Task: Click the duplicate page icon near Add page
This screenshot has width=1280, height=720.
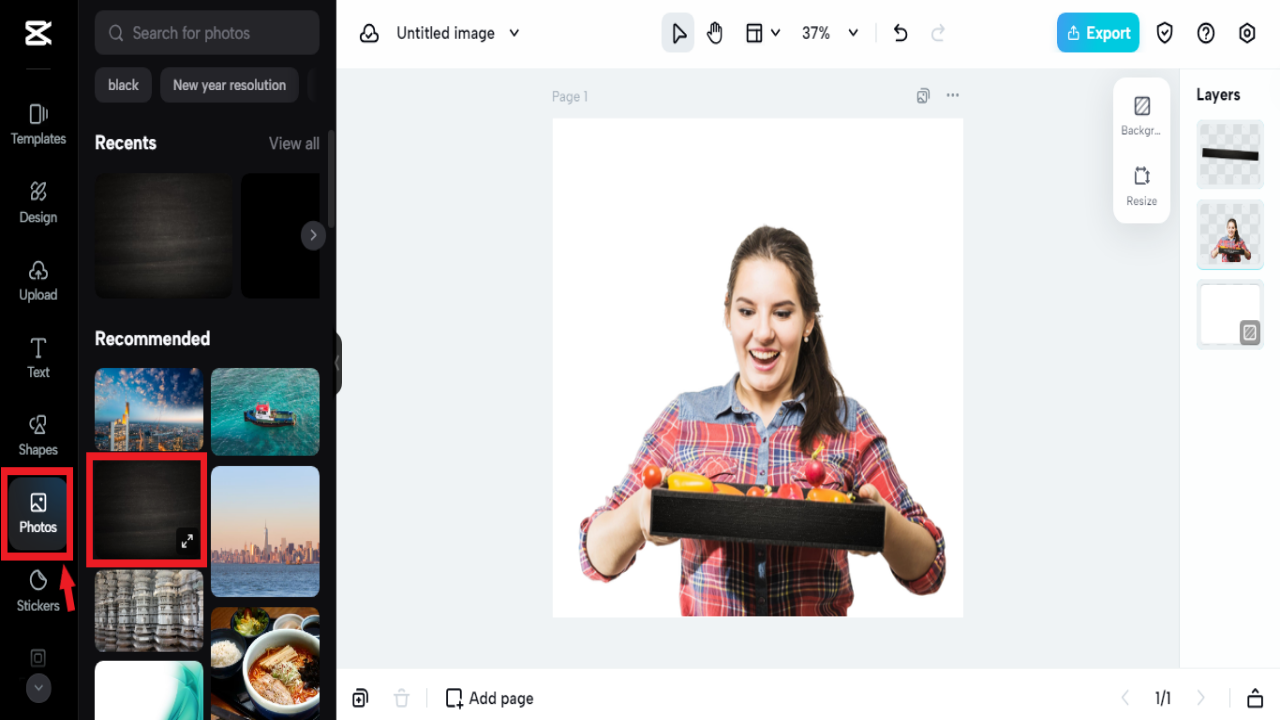Action: tap(360, 697)
